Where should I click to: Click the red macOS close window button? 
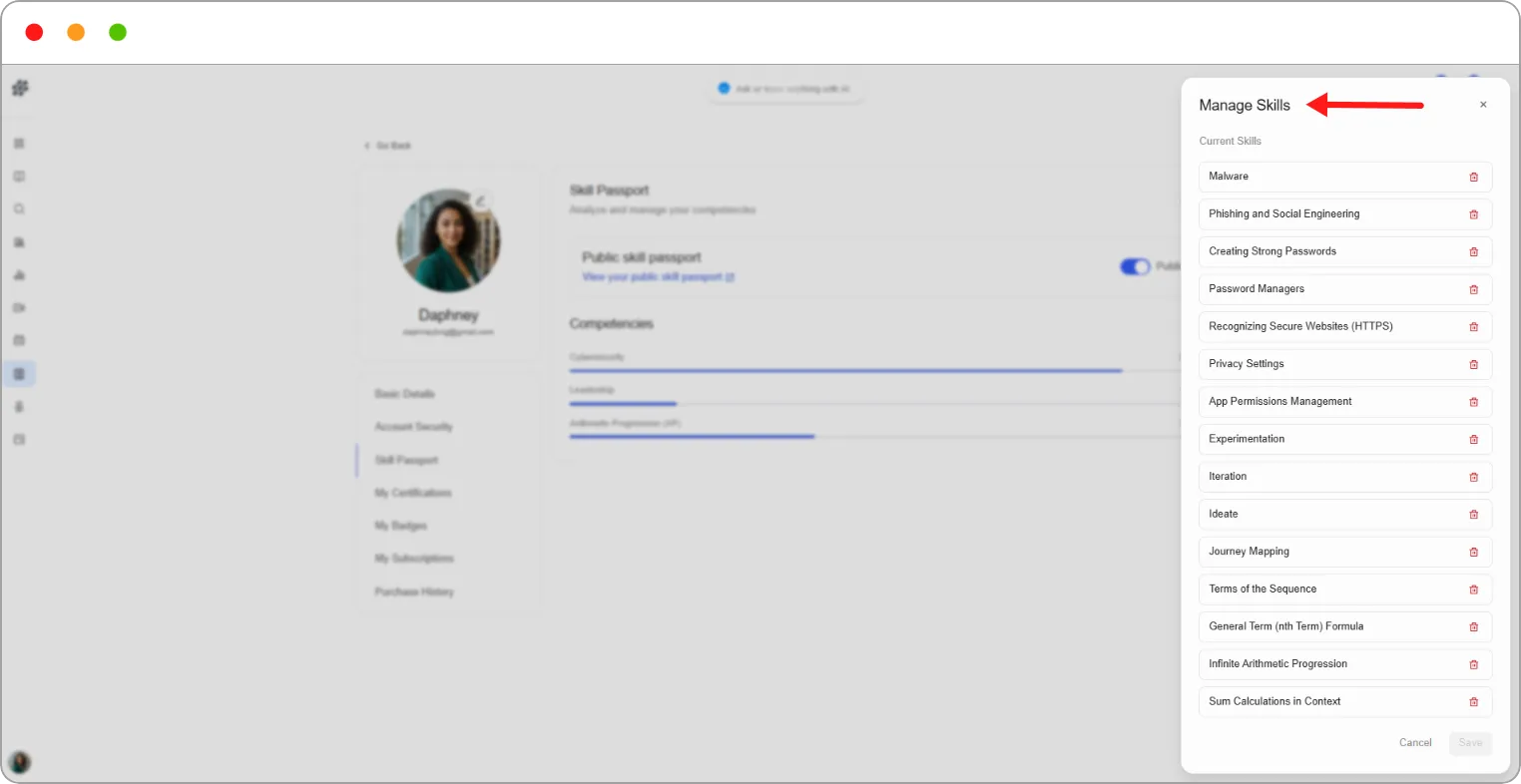point(34,32)
